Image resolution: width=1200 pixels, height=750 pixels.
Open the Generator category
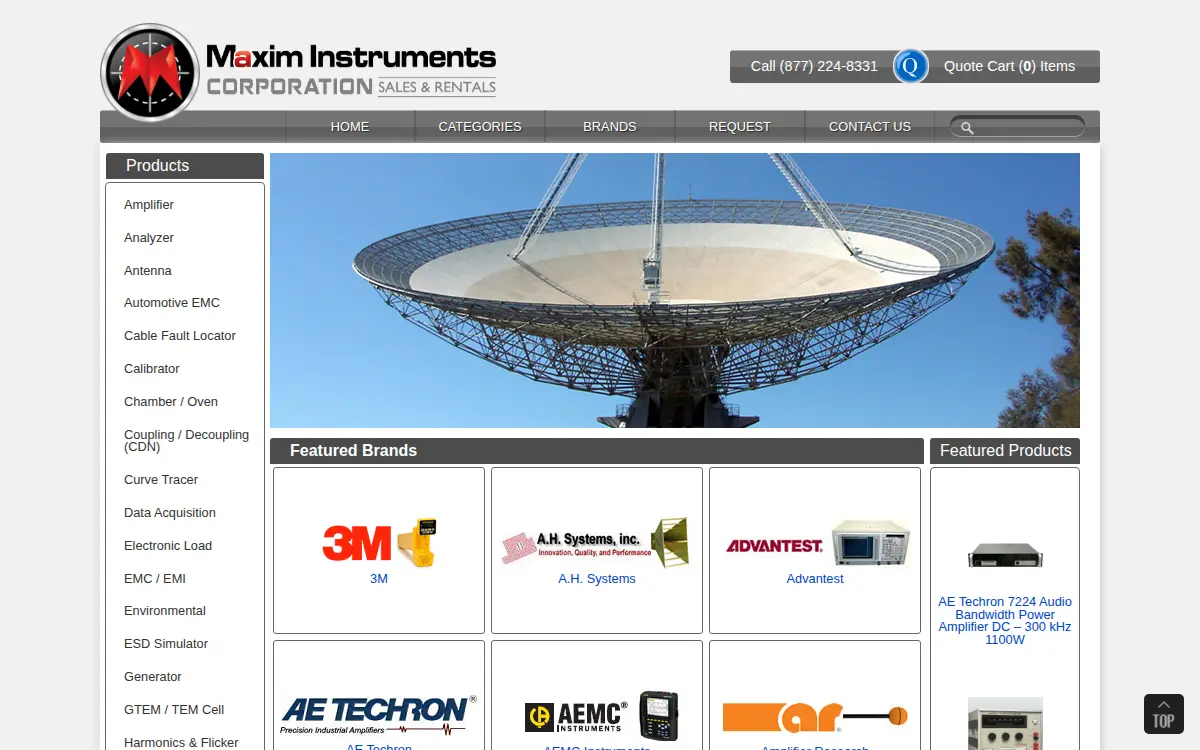coord(153,677)
